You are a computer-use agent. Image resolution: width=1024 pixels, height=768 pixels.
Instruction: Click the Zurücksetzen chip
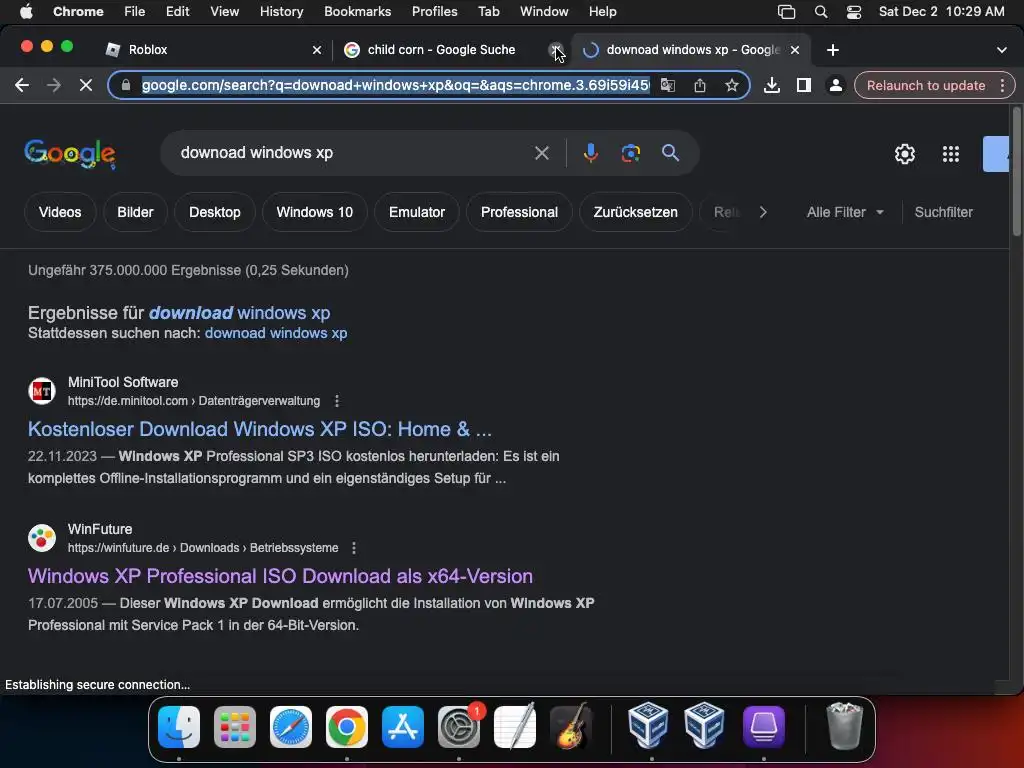pyautogui.click(x=635, y=212)
